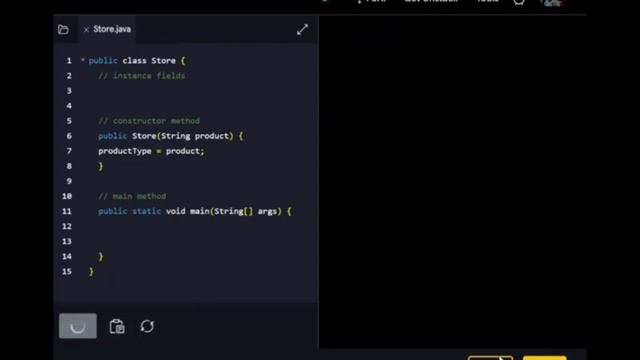
Task: Click 'public static void main(String[] args) {' line
Action: coord(195,211)
